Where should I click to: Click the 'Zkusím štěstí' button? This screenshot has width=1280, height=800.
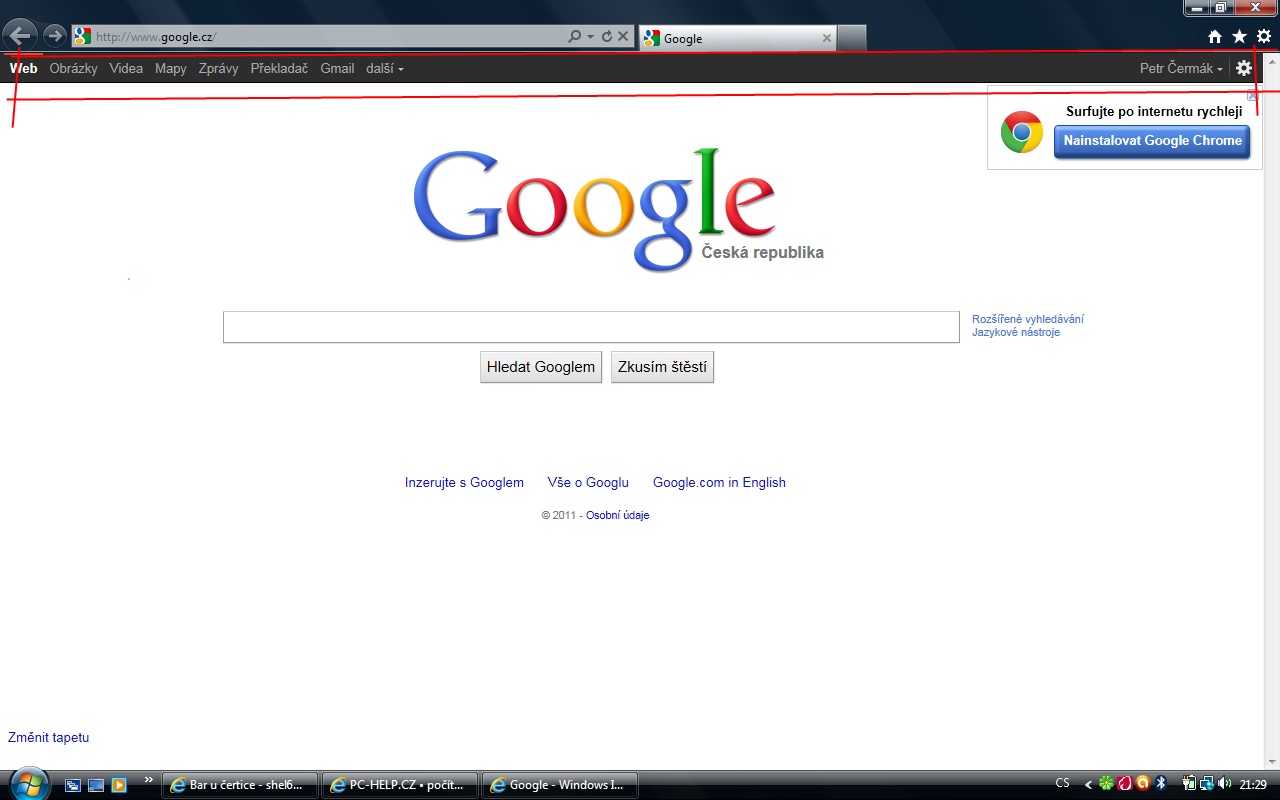click(662, 367)
